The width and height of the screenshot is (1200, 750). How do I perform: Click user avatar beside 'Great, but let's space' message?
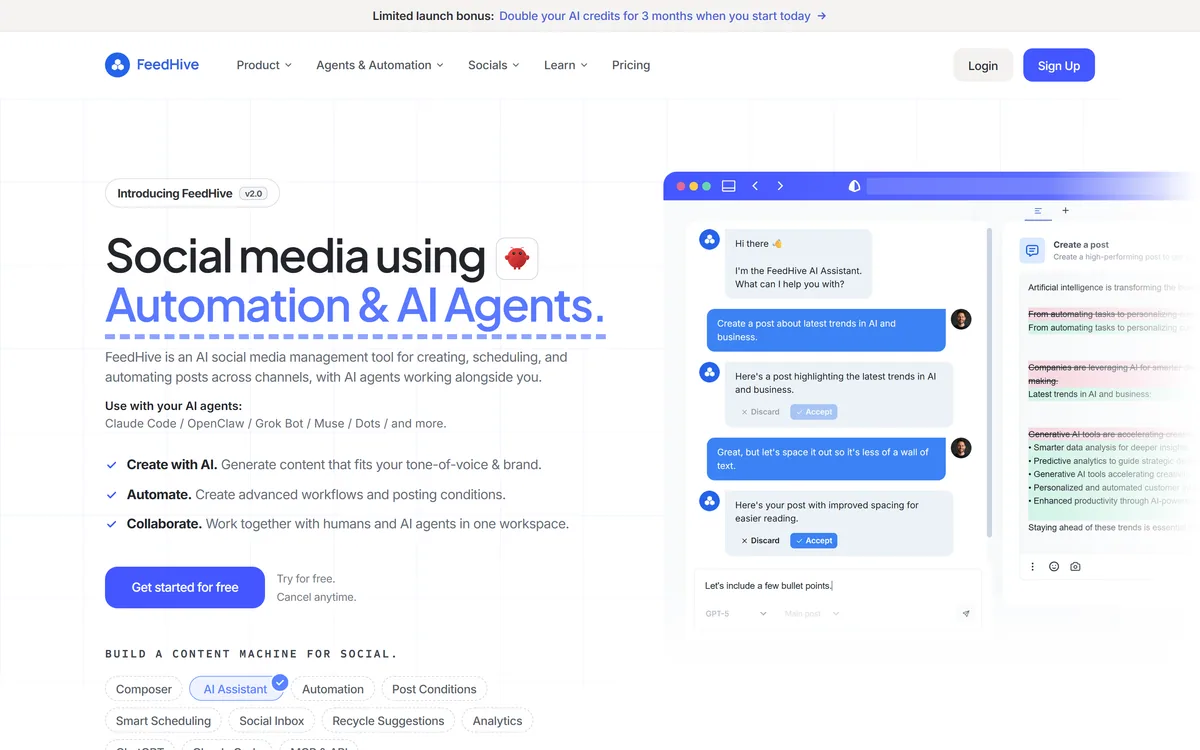(961, 448)
